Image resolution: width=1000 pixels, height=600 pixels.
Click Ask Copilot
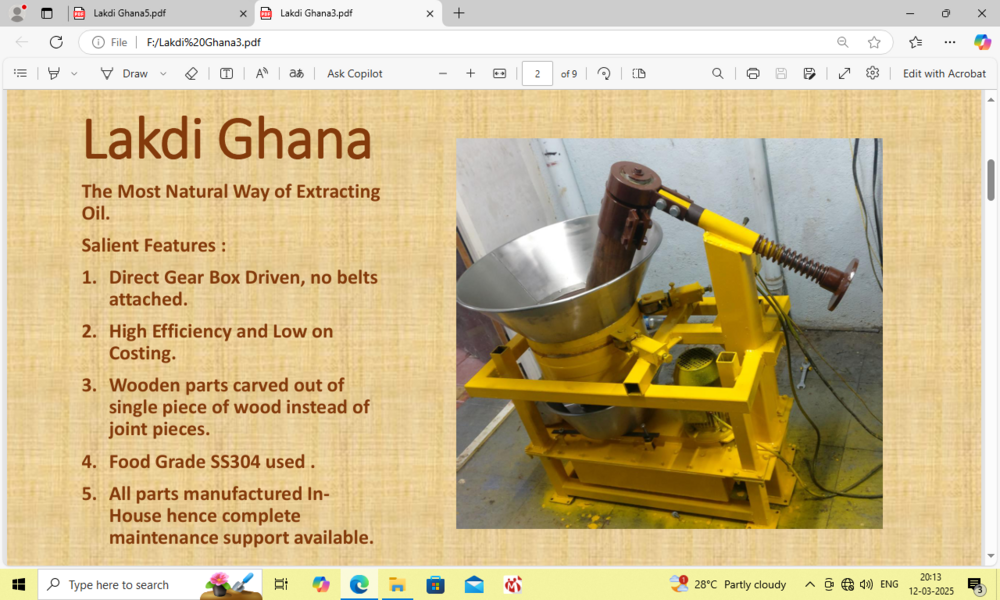coord(355,73)
